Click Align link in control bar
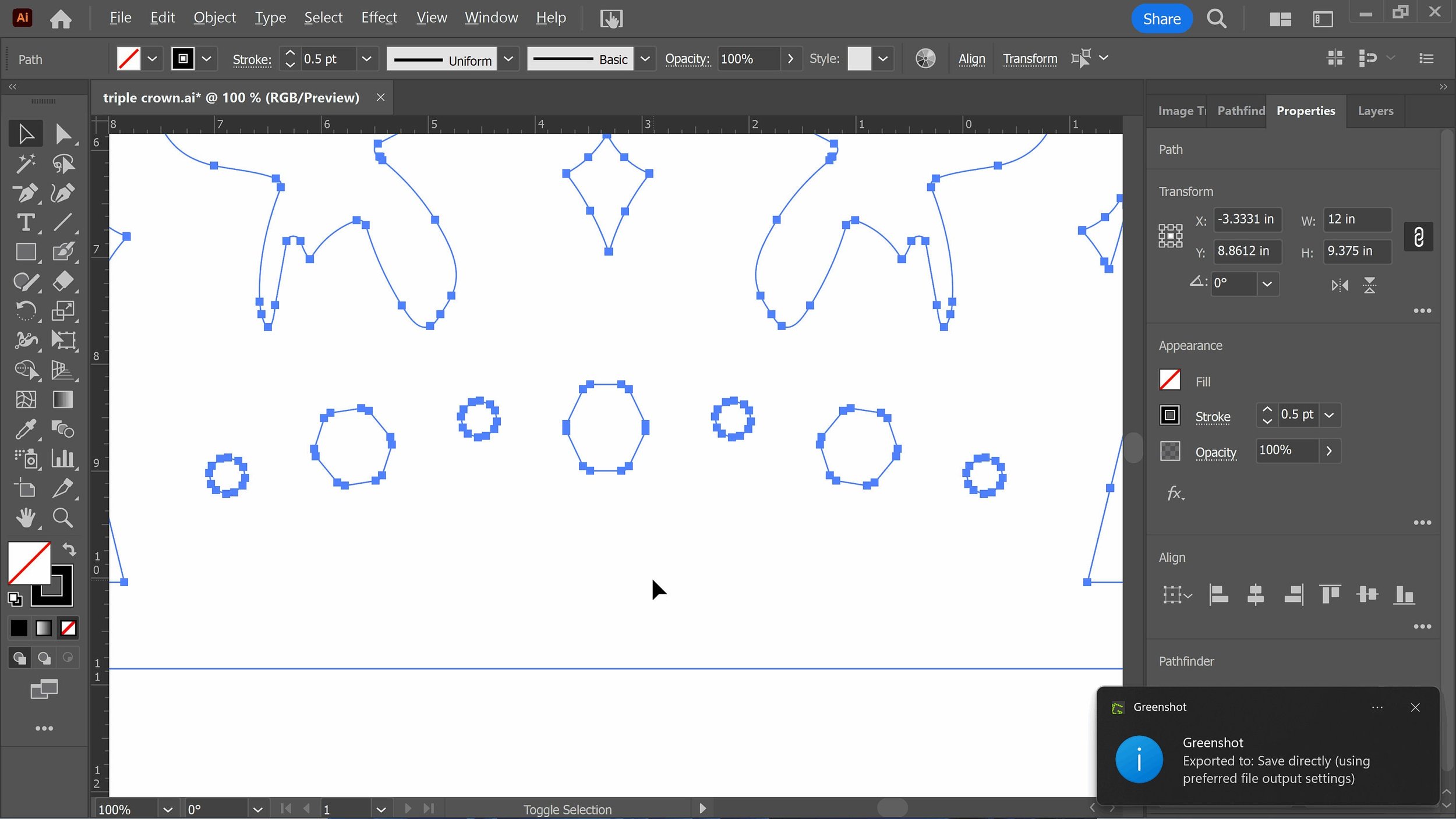Screen dimensions: 1456x819 [x=971, y=59]
